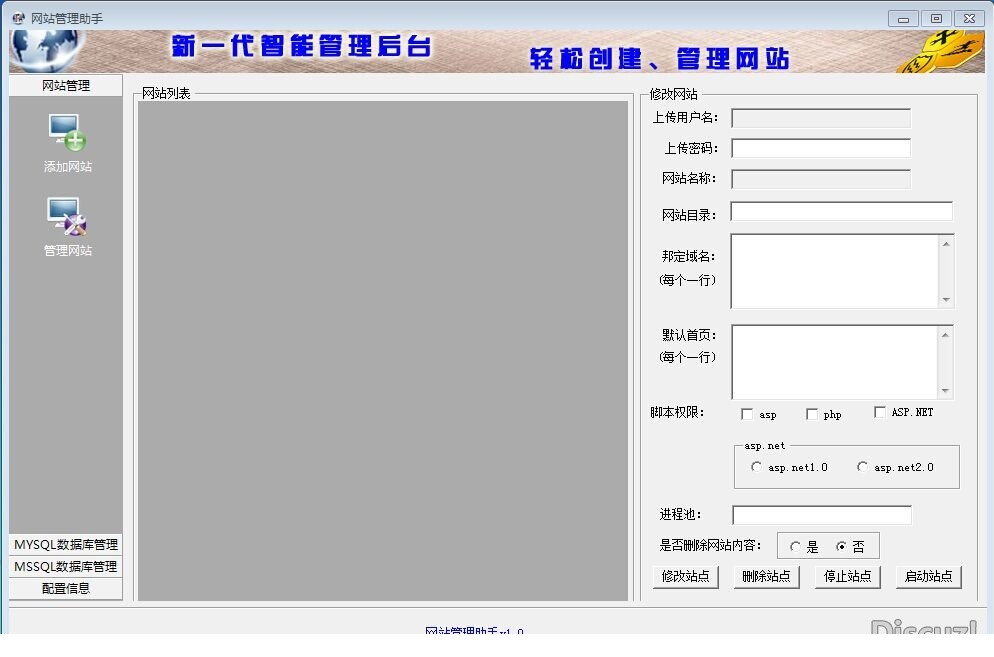The height and width of the screenshot is (657, 994).
Task: Click the down arrow of 默认首页 scrollbar
Action: click(945, 391)
